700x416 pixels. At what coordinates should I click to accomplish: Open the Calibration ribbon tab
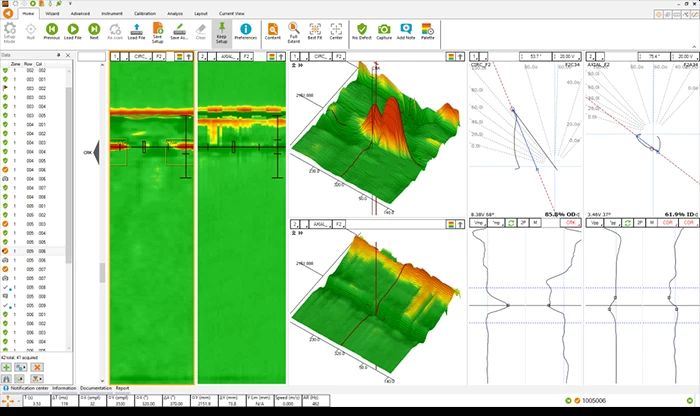click(x=145, y=14)
